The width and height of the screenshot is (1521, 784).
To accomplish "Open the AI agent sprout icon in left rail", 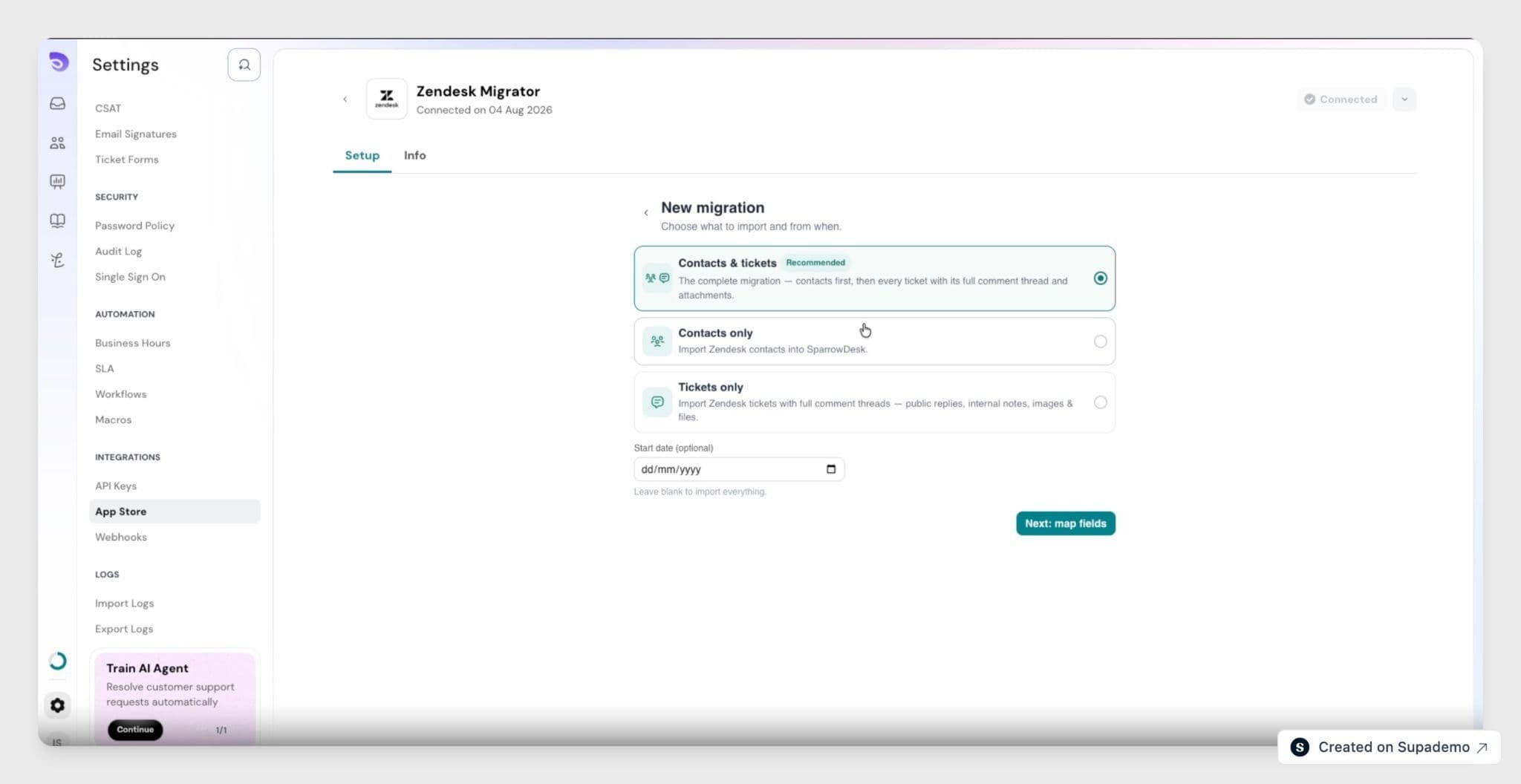I will point(58,260).
